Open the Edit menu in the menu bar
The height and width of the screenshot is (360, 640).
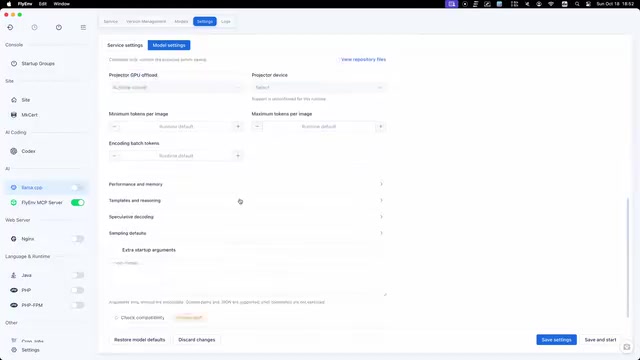pyautogui.click(x=42, y=4)
